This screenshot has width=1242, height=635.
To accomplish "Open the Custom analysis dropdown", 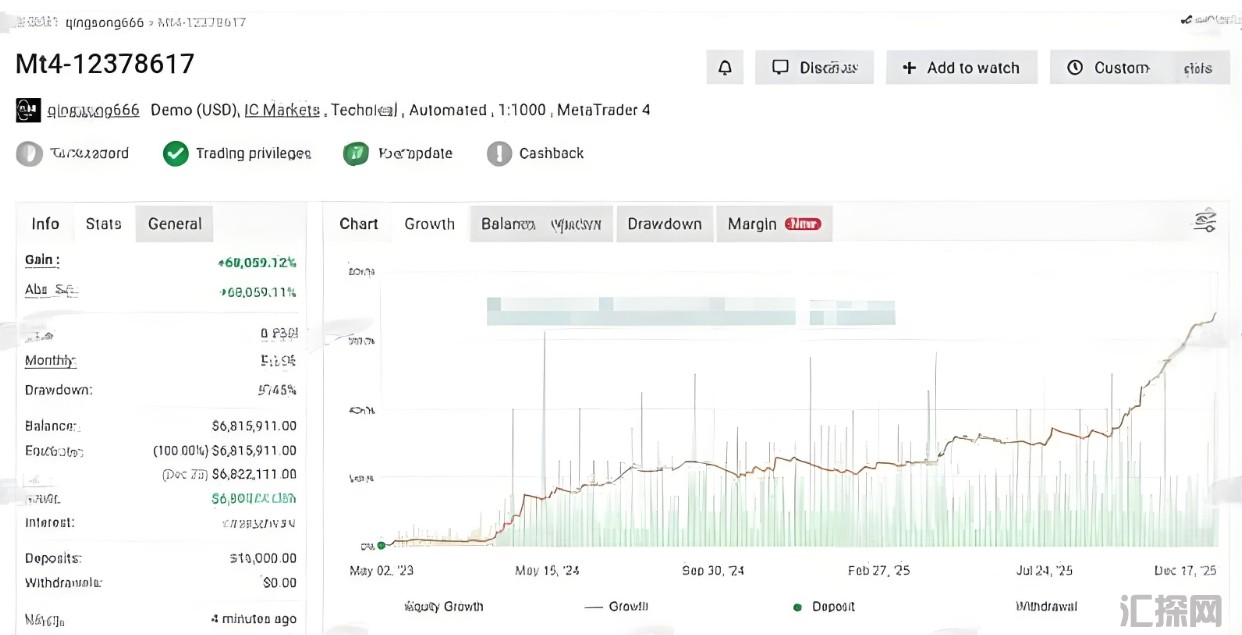I will tap(1139, 68).
